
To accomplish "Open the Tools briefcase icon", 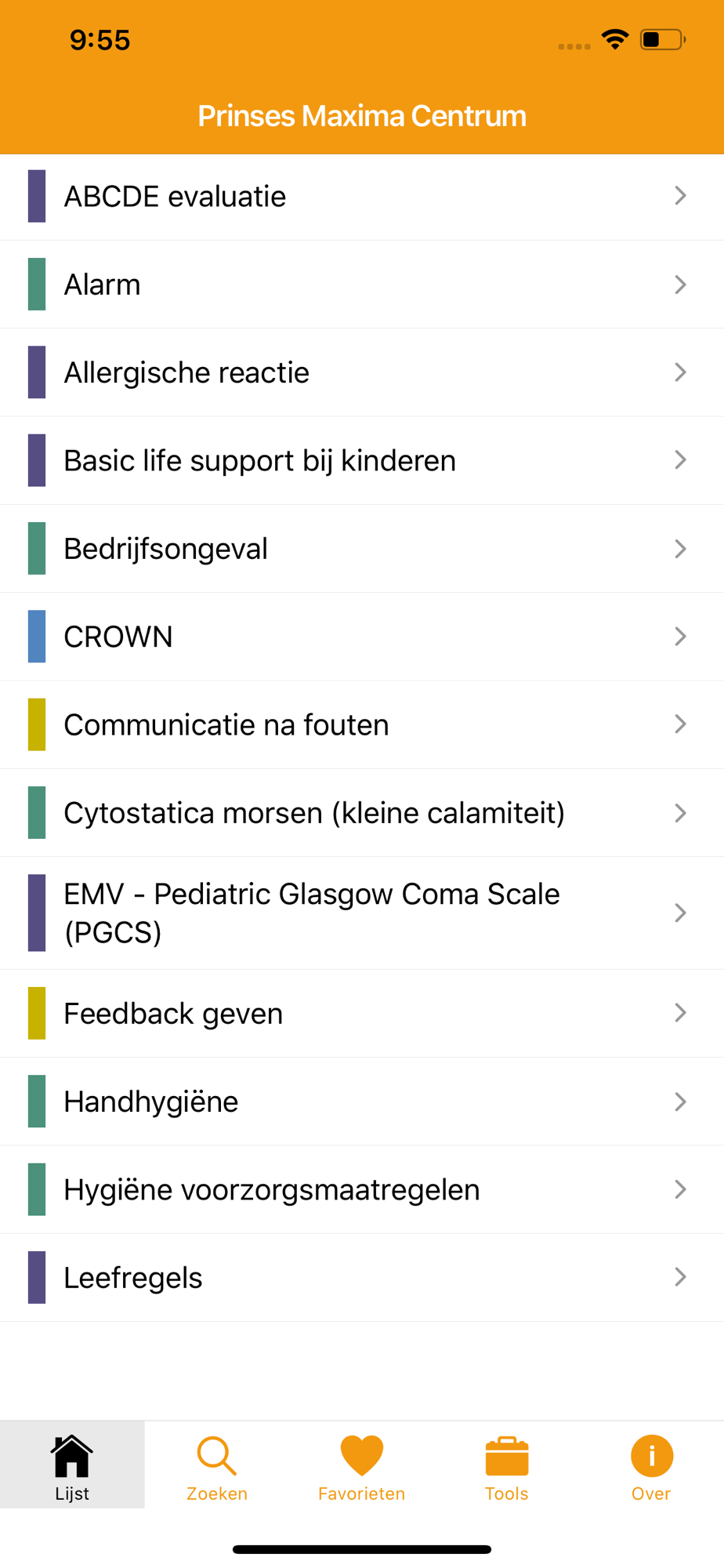I will click(507, 1456).
